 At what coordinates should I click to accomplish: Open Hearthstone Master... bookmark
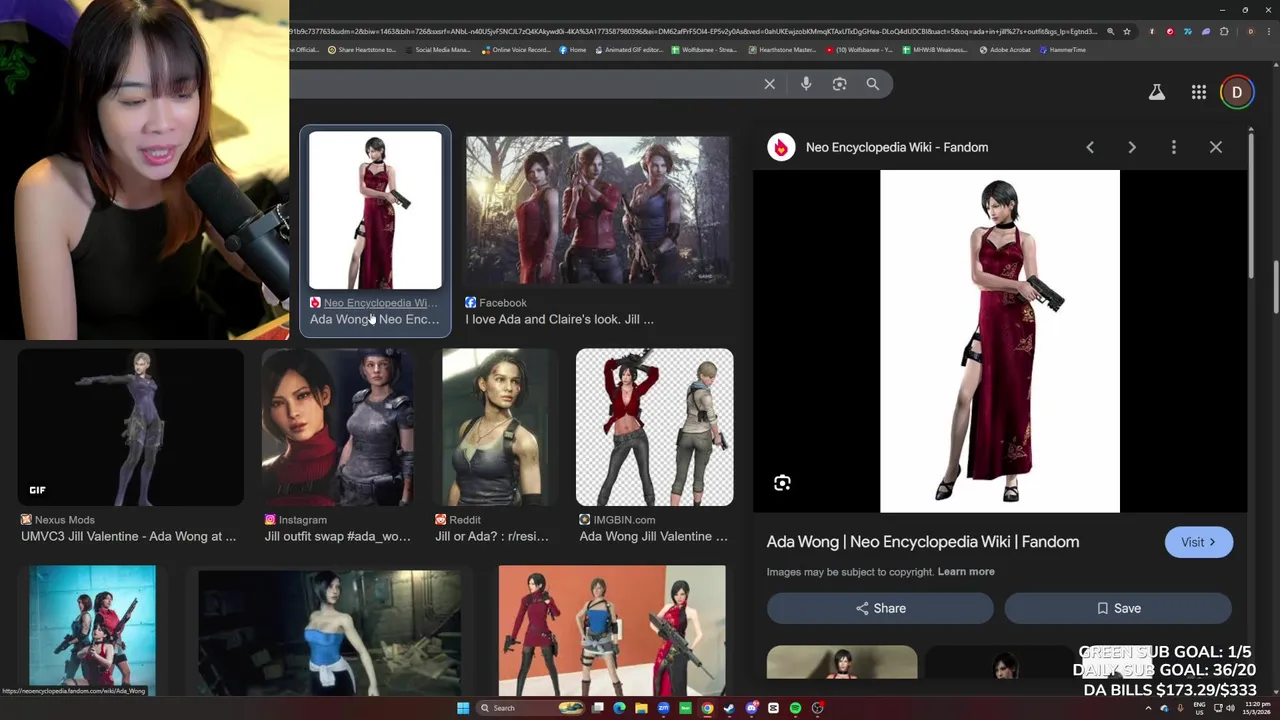pos(783,49)
